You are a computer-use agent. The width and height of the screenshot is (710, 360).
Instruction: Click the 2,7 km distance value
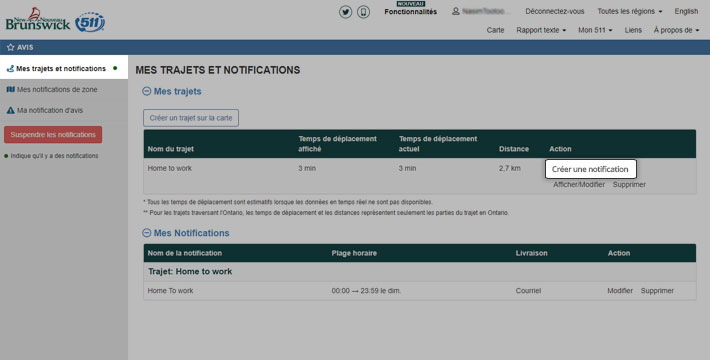tap(509, 168)
